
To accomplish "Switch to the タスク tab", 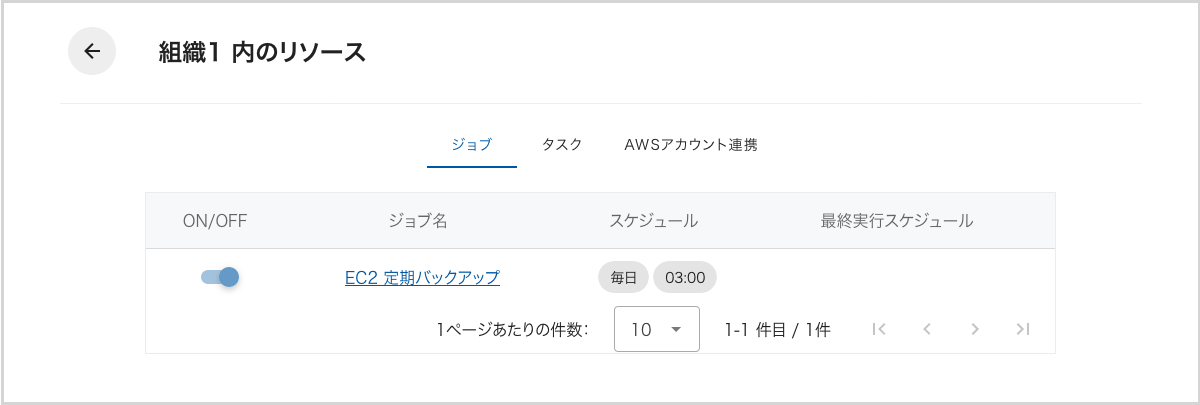I will pyautogui.click(x=562, y=144).
